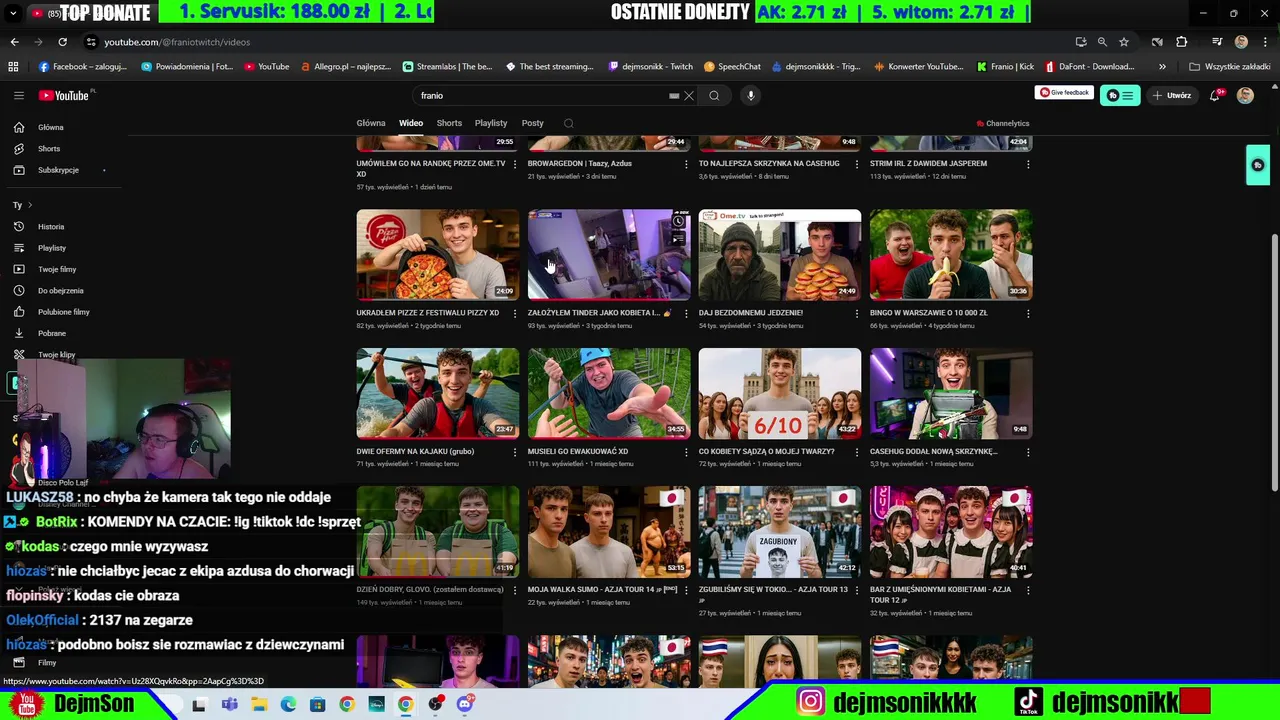Open the MUSIELI GO EWAKUOWAĆ XD thumbnail
Screen dimensions: 1280x720
point(609,393)
